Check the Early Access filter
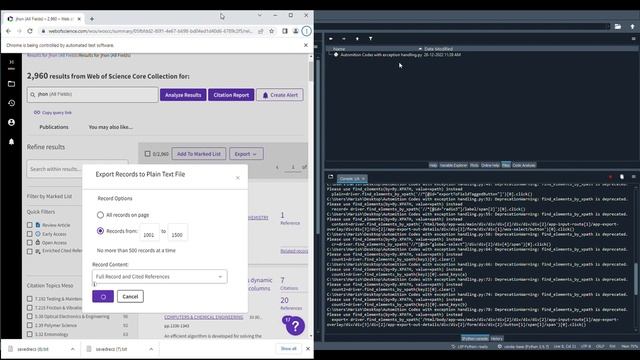 pyautogui.click(x=29, y=234)
